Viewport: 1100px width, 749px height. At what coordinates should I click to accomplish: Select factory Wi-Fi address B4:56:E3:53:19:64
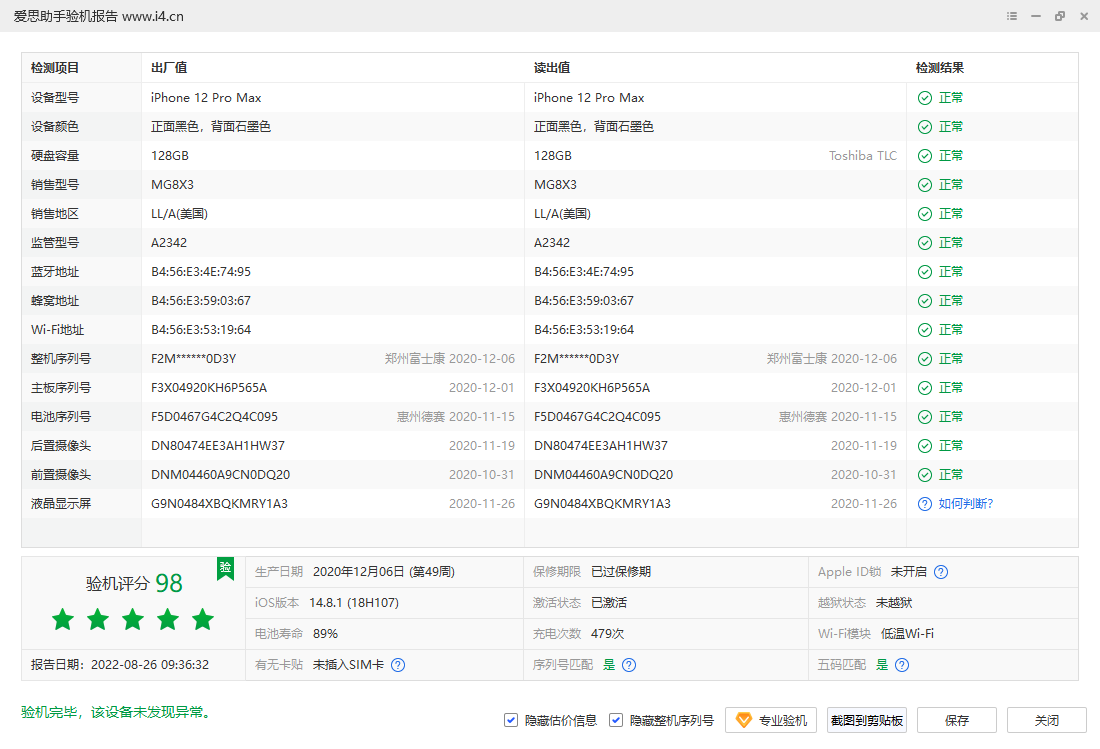pos(201,330)
